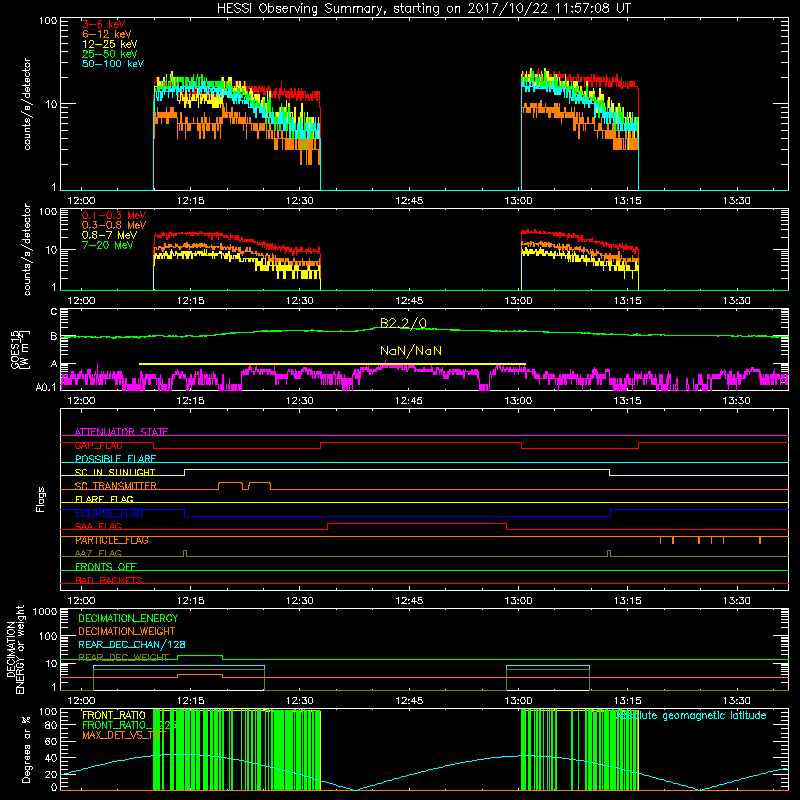Image resolution: width=800 pixels, height=800 pixels.
Task: Select the ECLIPSE_FLAG label
Action: pyautogui.click(x=109, y=513)
